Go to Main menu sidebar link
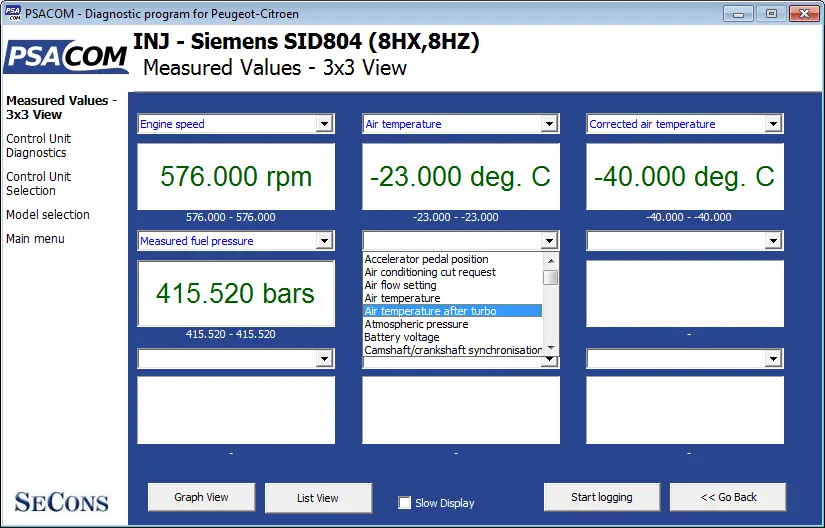This screenshot has height=528, width=825. (x=35, y=239)
